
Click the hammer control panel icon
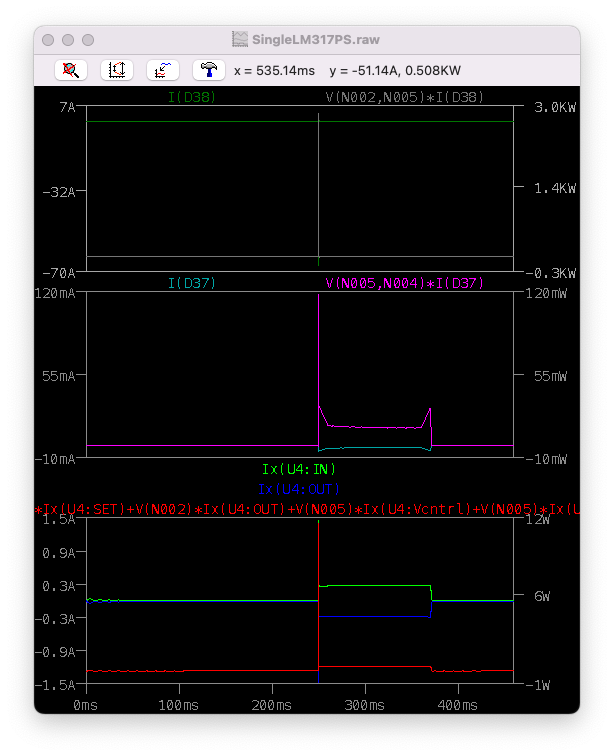tap(209, 70)
